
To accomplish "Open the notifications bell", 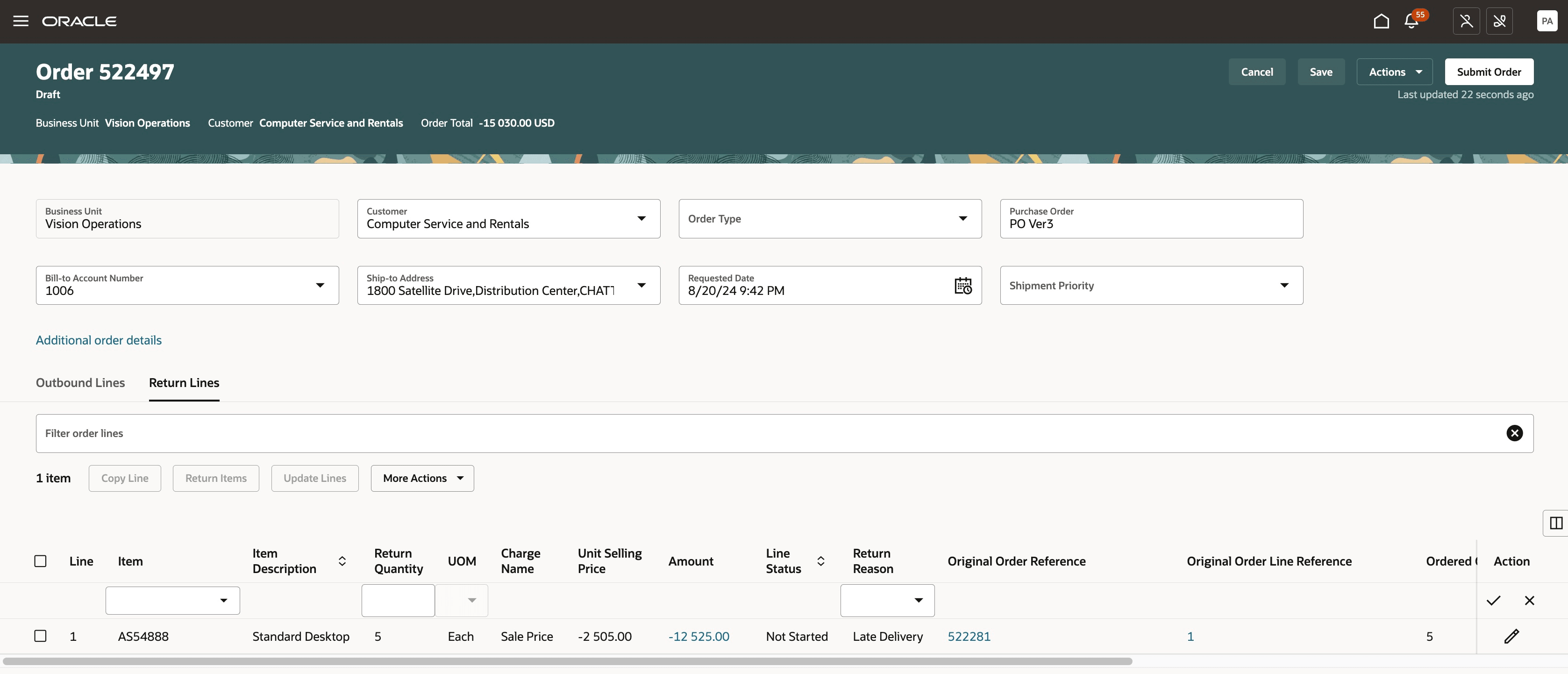I will click(x=1411, y=22).
